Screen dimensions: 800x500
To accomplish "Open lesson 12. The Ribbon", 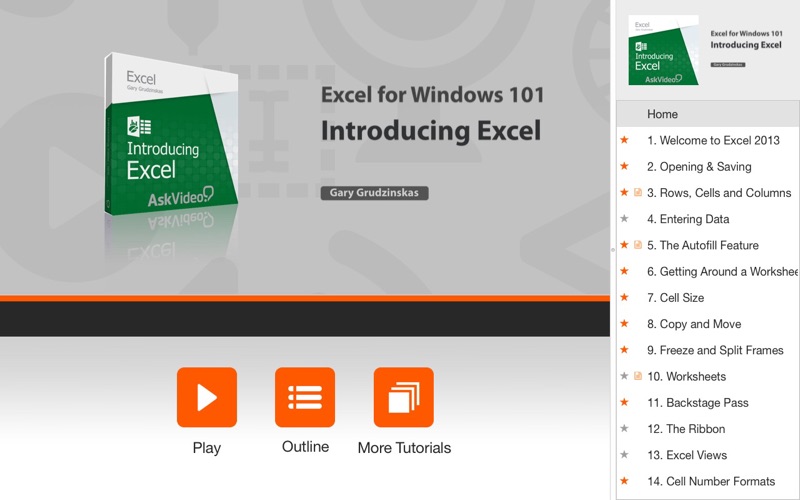I will [x=686, y=429].
